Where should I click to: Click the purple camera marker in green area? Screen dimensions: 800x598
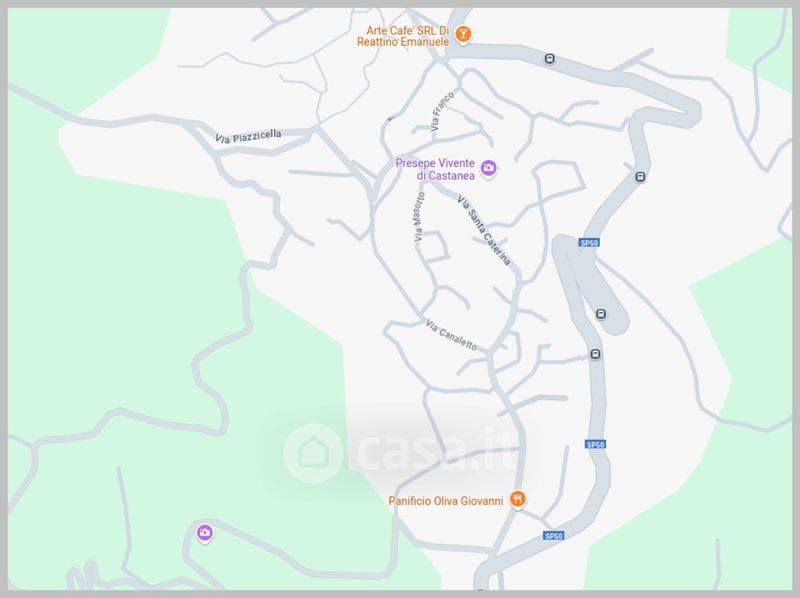[205, 533]
